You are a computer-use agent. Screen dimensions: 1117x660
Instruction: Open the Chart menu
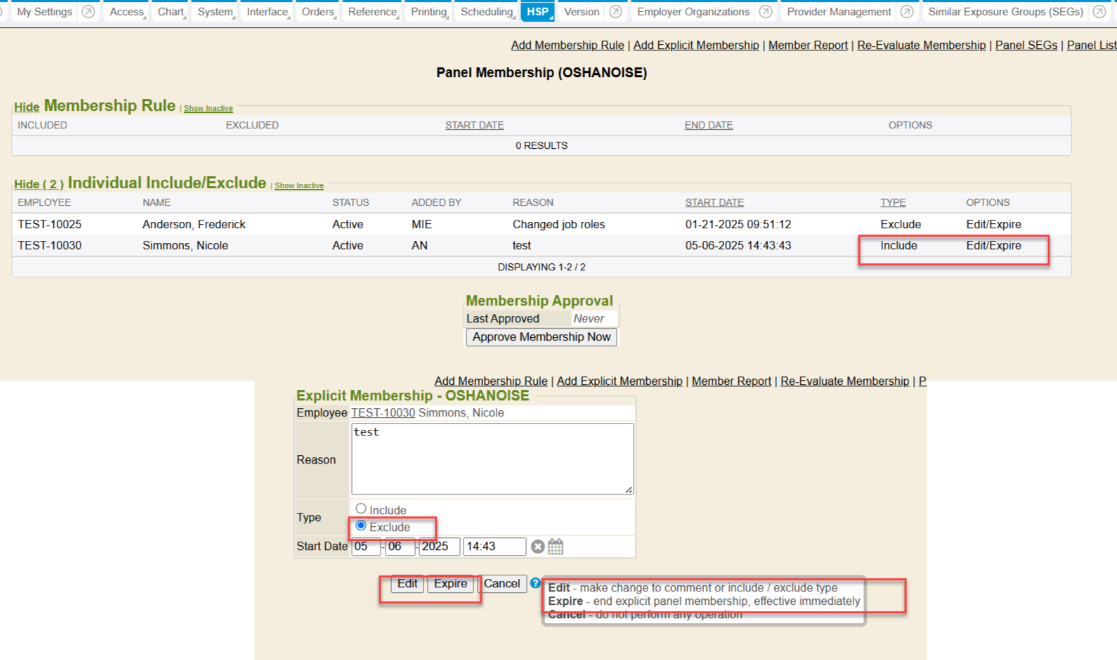[x=171, y=12]
